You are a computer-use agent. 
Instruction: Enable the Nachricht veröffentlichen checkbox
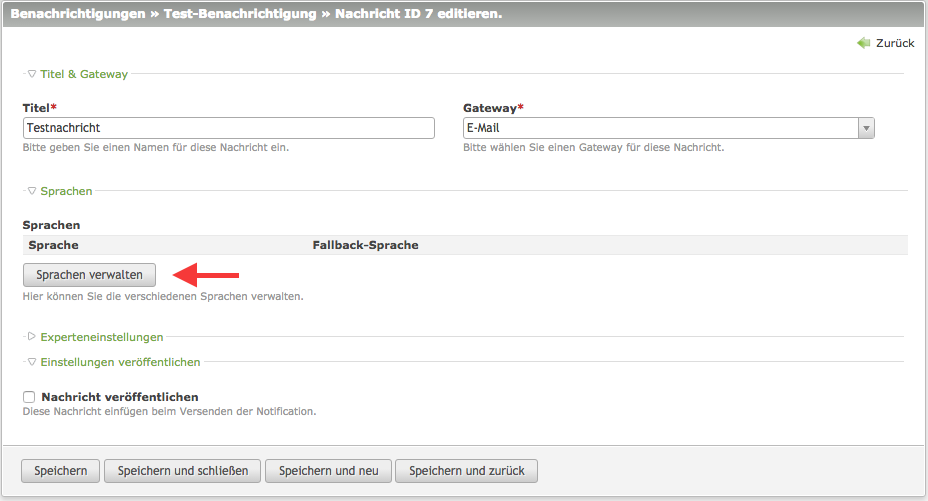(29, 397)
